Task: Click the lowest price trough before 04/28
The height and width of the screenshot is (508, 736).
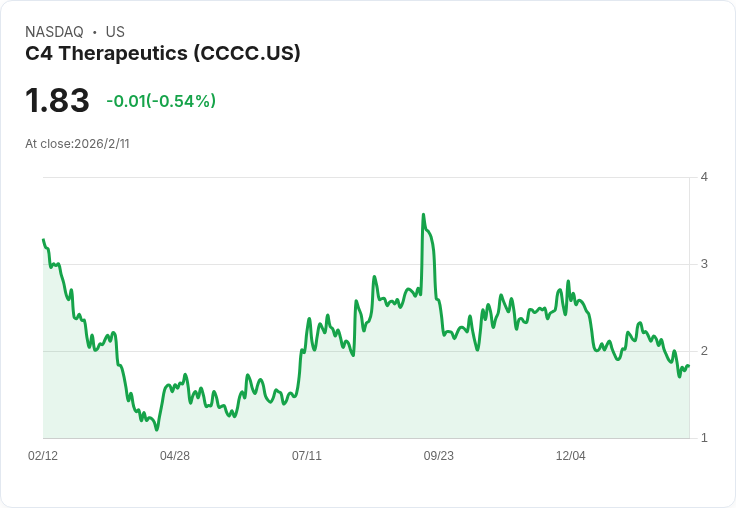Action: pyautogui.click(x=157, y=429)
